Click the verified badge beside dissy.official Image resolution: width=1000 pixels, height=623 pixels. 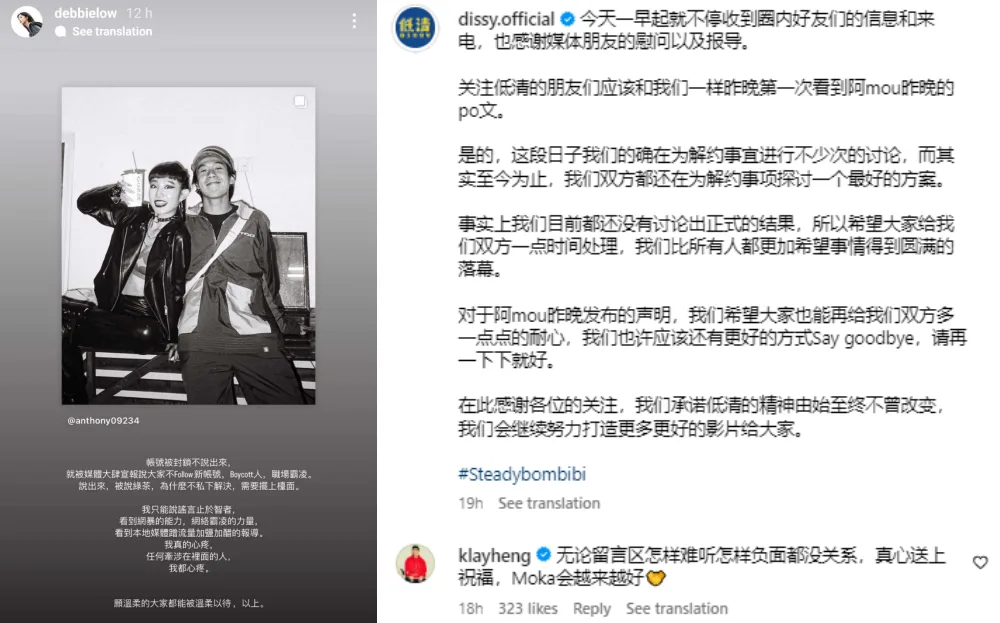[x=567, y=19]
